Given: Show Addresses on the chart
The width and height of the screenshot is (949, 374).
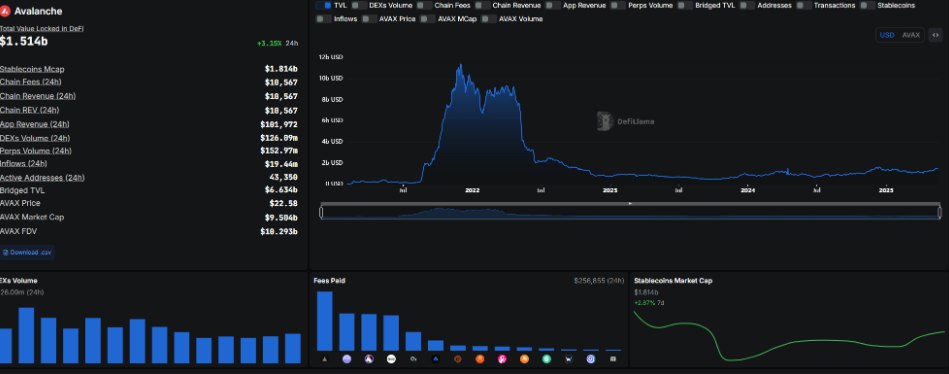Looking at the screenshot, I should coord(747,5).
